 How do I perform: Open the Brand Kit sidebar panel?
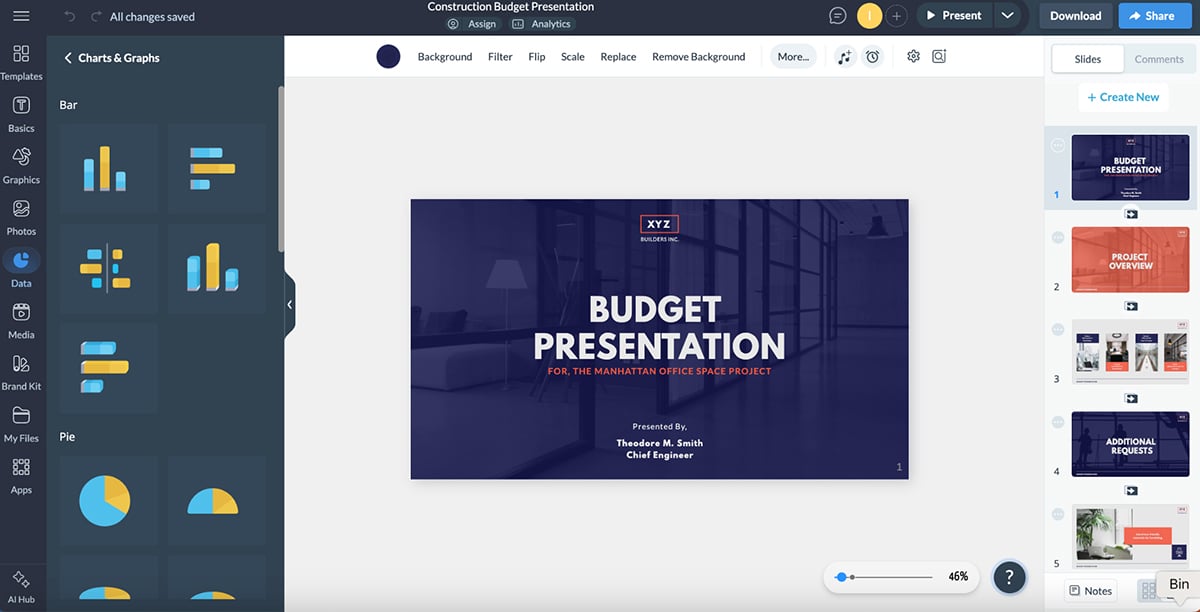(x=21, y=371)
